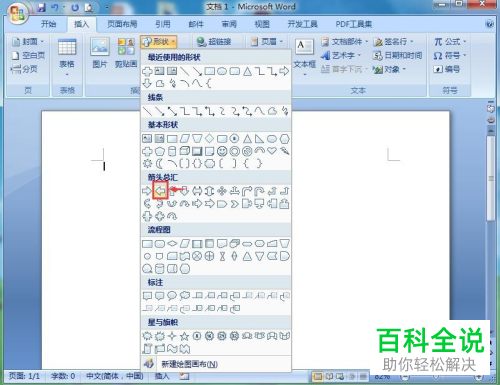
Task: Expand the 封面 cover page dropdown
Action: coord(28,42)
